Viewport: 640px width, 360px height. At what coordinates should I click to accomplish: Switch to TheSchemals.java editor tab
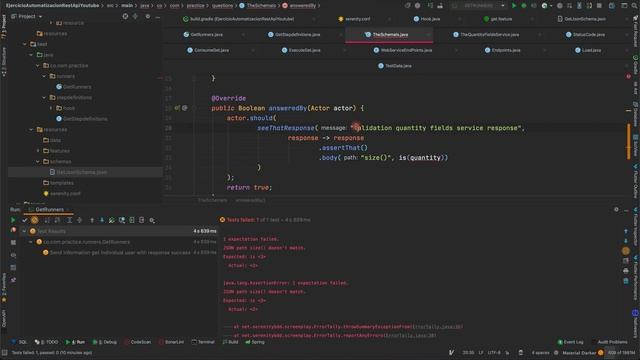click(x=389, y=35)
